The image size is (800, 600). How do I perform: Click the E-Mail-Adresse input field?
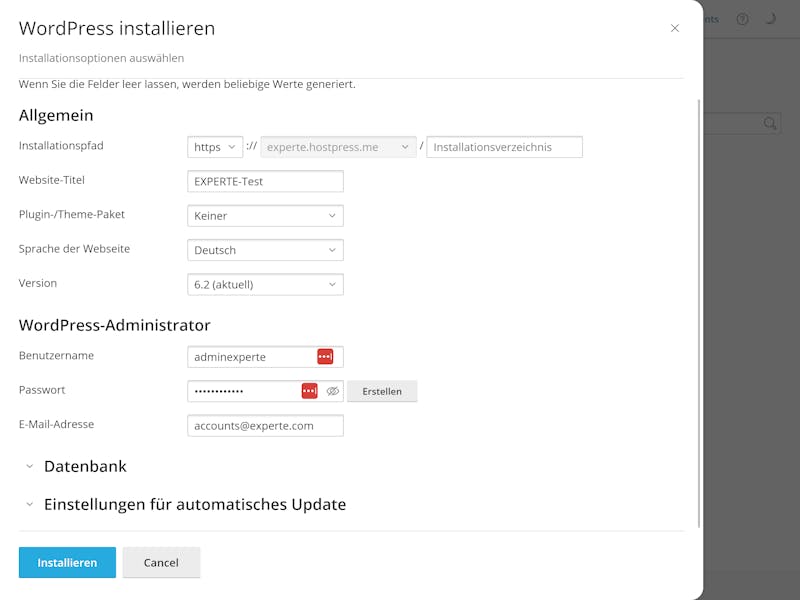tap(265, 426)
